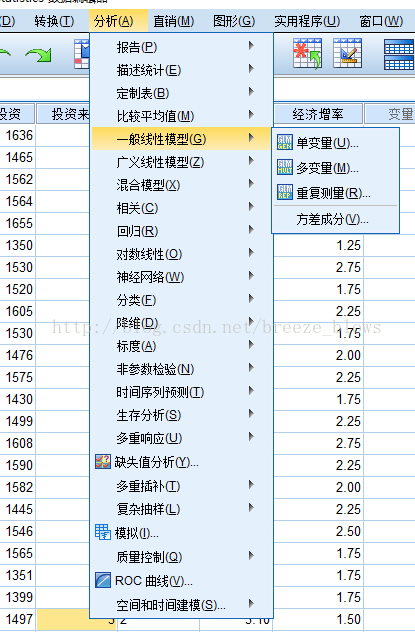The width and height of the screenshot is (415, 632).
Task: Click the growth rate cell 2.50
Action: pos(318,531)
